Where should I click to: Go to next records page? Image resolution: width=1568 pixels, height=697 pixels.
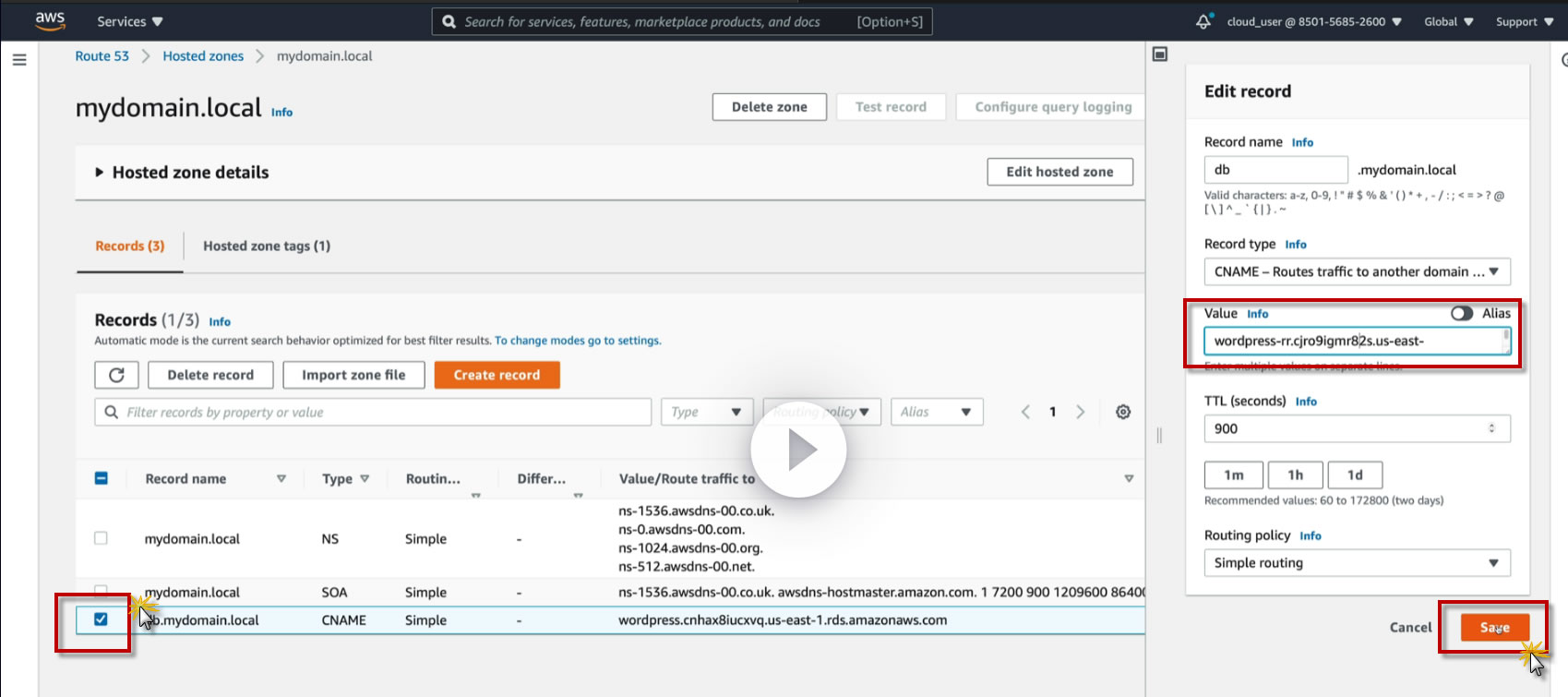[x=1081, y=412]
